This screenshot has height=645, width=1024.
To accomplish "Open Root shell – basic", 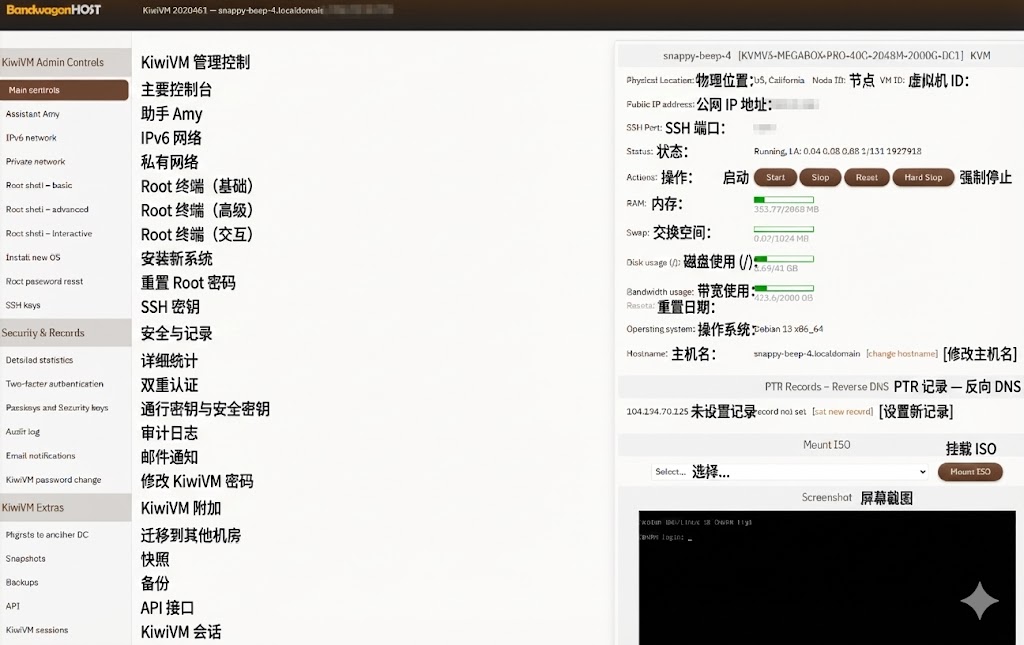I will 39,185.
